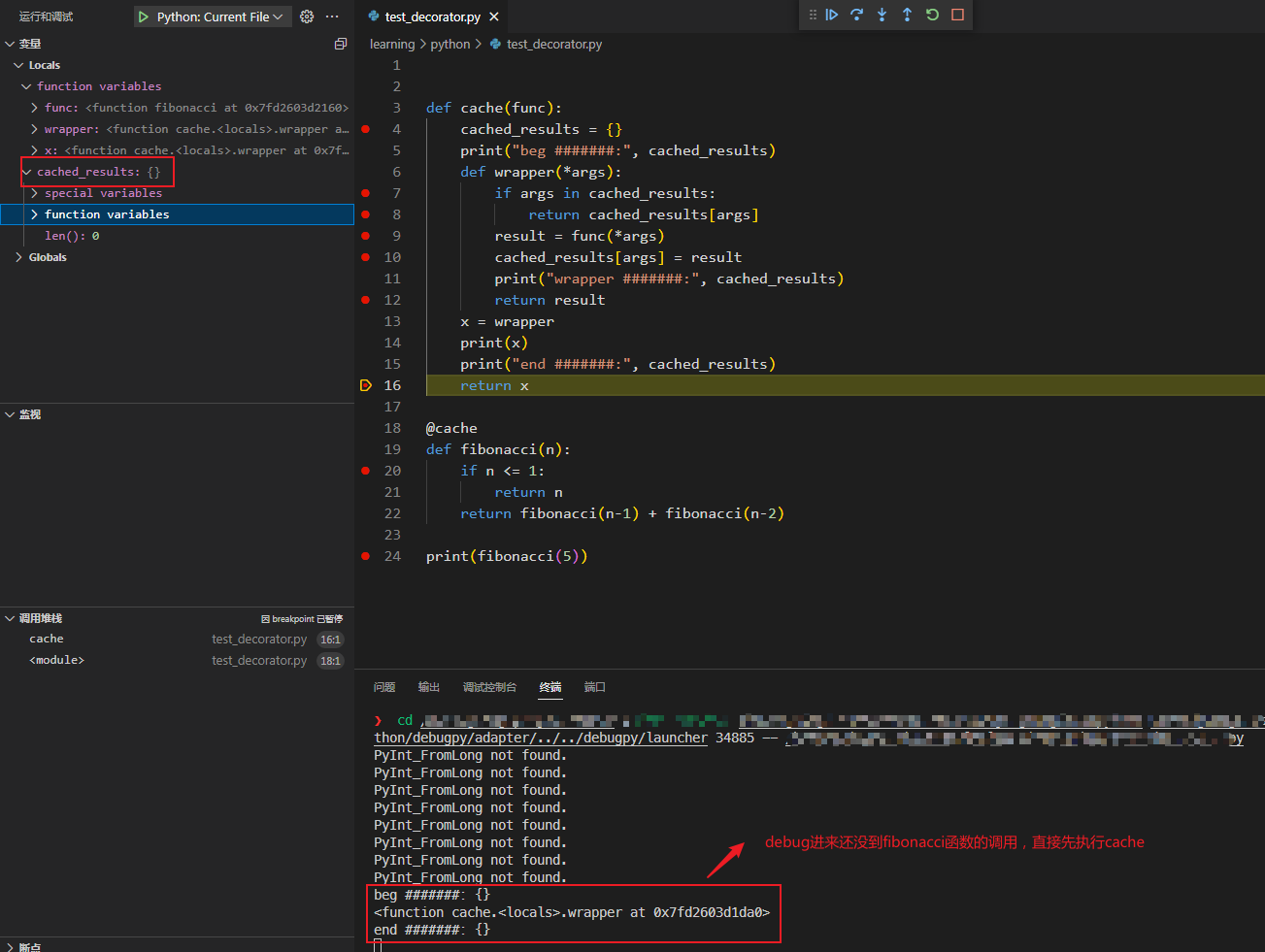Select the <module> call stack frame
This screenshot has width=1265, height=952.
click(56, 660)
